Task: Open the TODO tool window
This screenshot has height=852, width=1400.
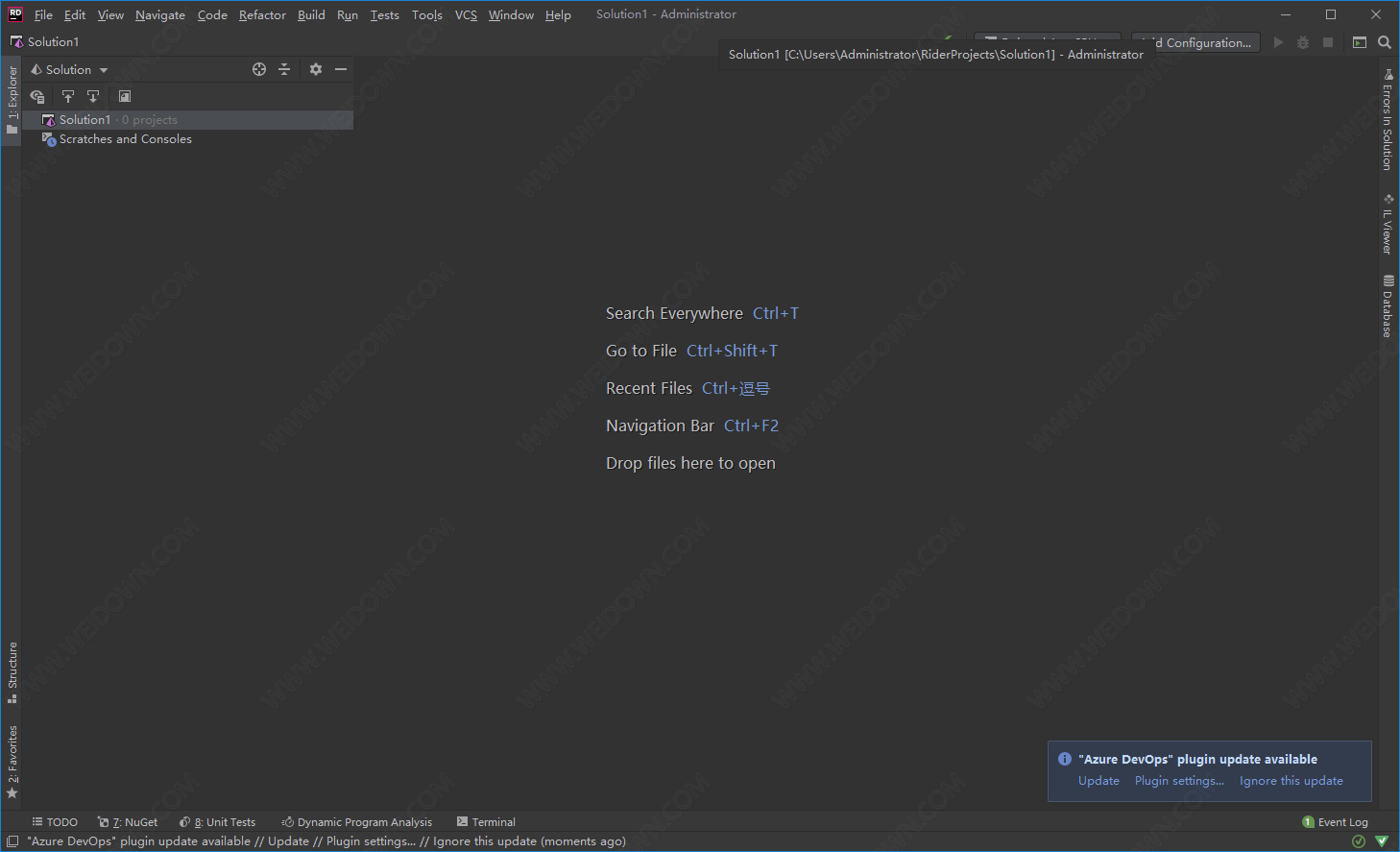Action: pos(55,822)
